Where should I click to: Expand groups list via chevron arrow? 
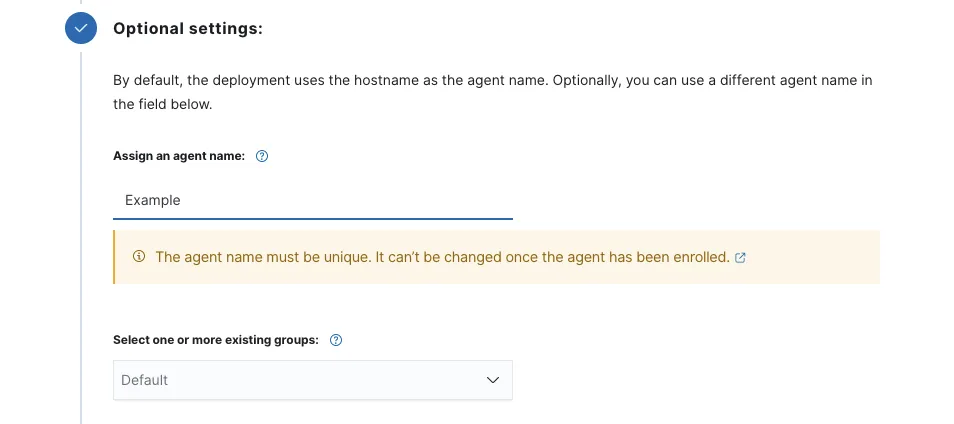point(492,380)
